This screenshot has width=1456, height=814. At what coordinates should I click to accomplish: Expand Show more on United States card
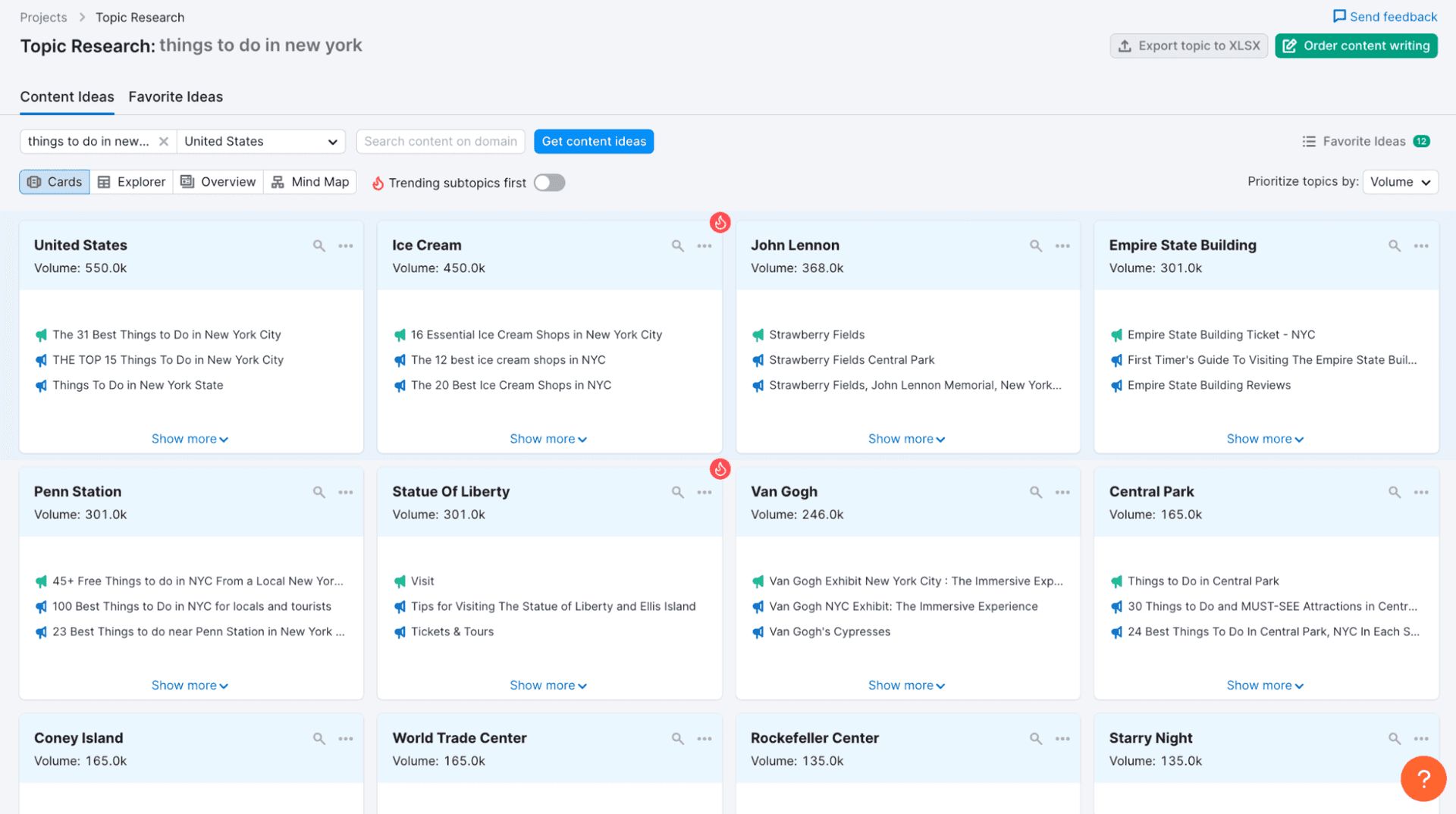point(190,439)
